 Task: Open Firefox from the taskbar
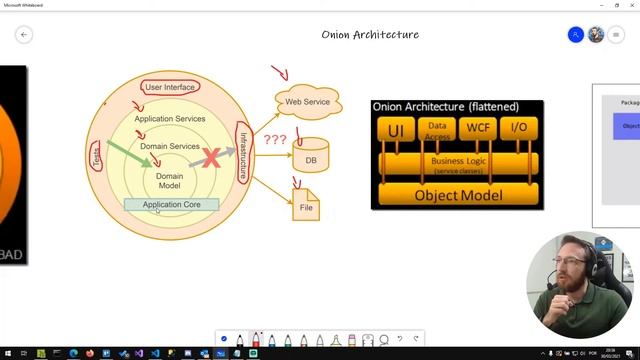point(90,353)
